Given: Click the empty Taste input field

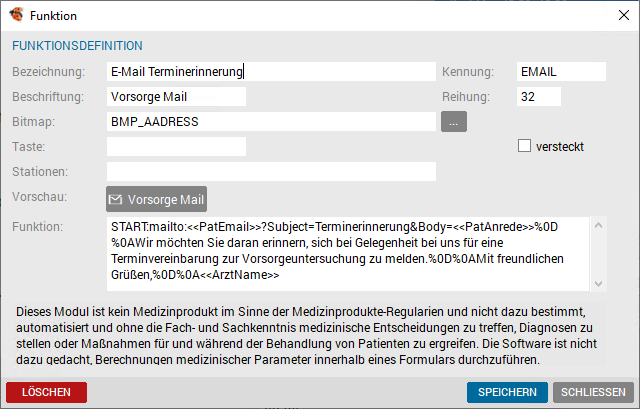Looking at the screenshot, I should [x=176, y=147].
